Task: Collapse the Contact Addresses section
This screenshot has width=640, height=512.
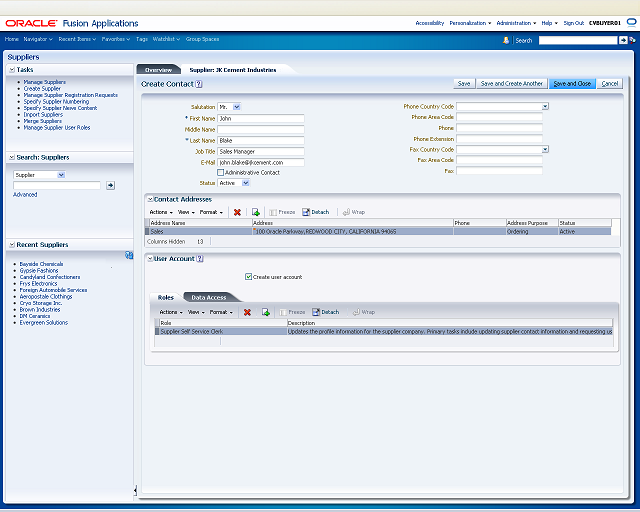Action: 150,200
